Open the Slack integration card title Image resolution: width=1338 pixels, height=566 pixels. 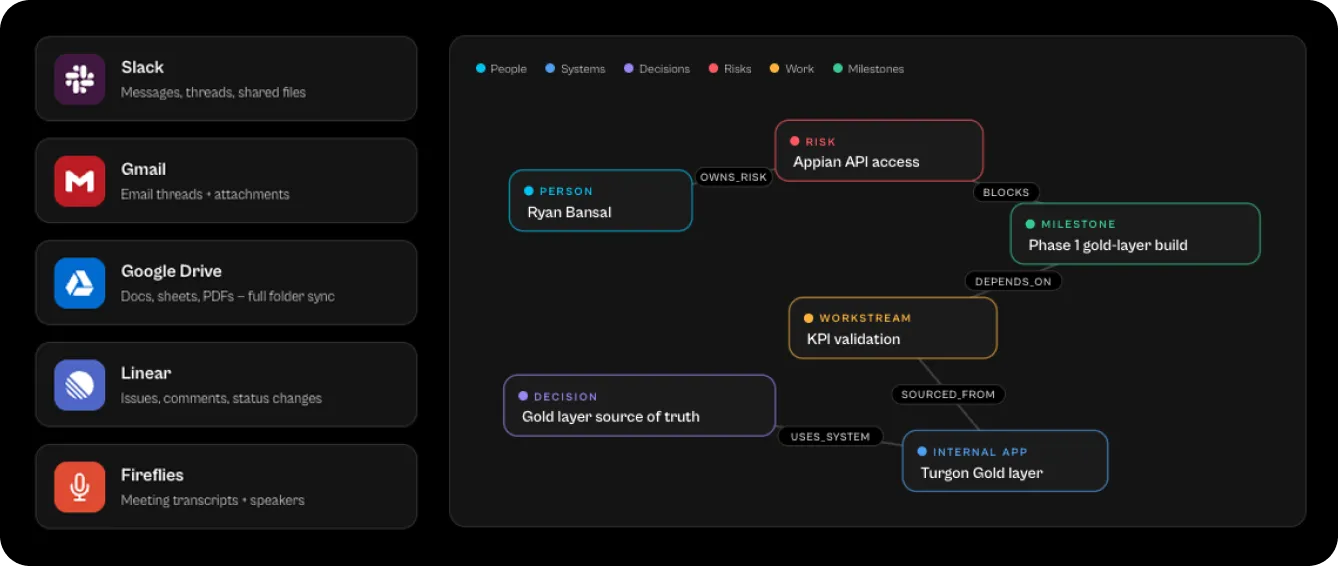point(142,67)
